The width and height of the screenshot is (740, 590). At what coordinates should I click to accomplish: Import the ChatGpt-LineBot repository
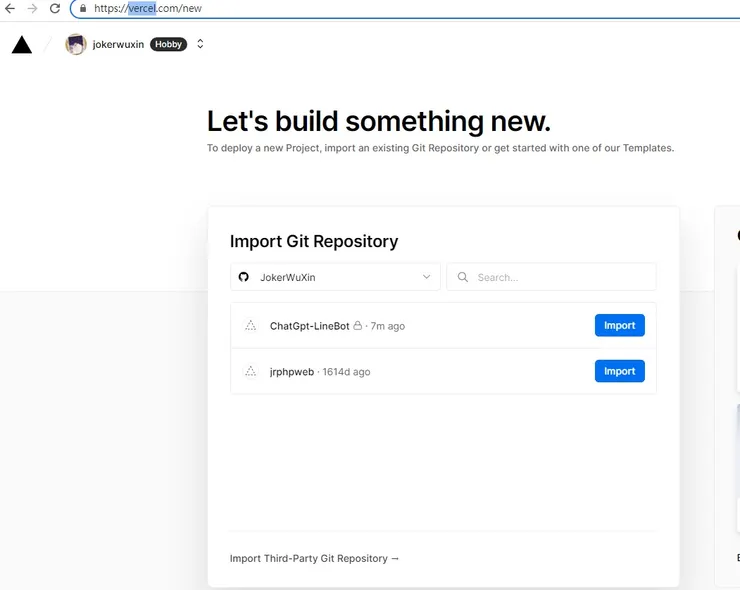pos(620,325)
